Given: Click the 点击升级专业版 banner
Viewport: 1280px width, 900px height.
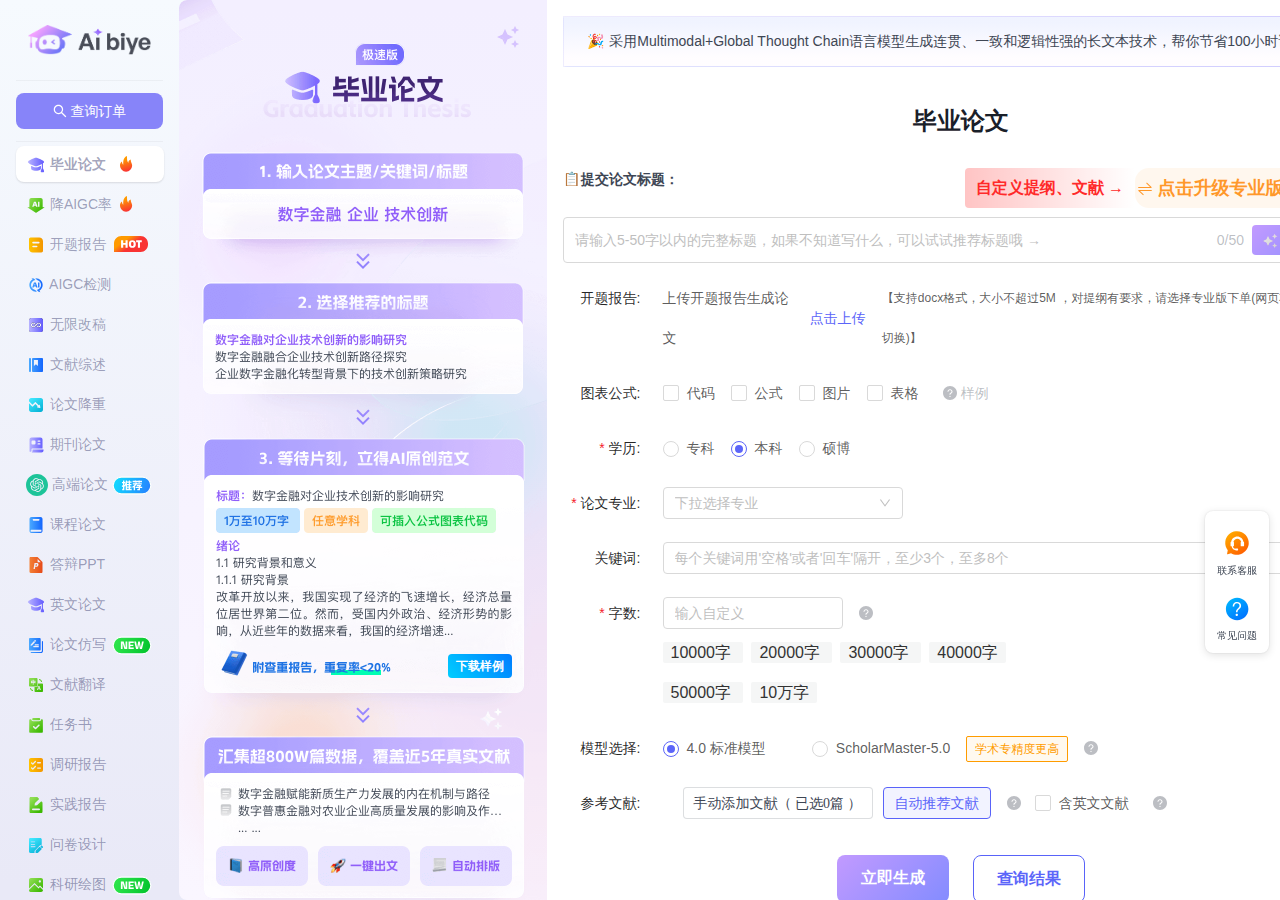Looking at the screenshot, I should tap(1208, 188).
